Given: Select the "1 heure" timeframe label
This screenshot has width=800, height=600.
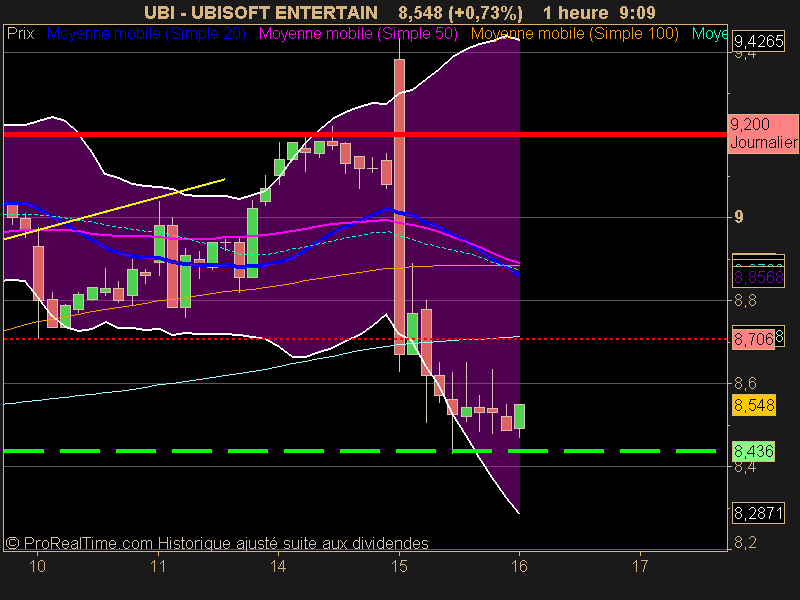Looking at the screenshot, I should click(576, 12).
